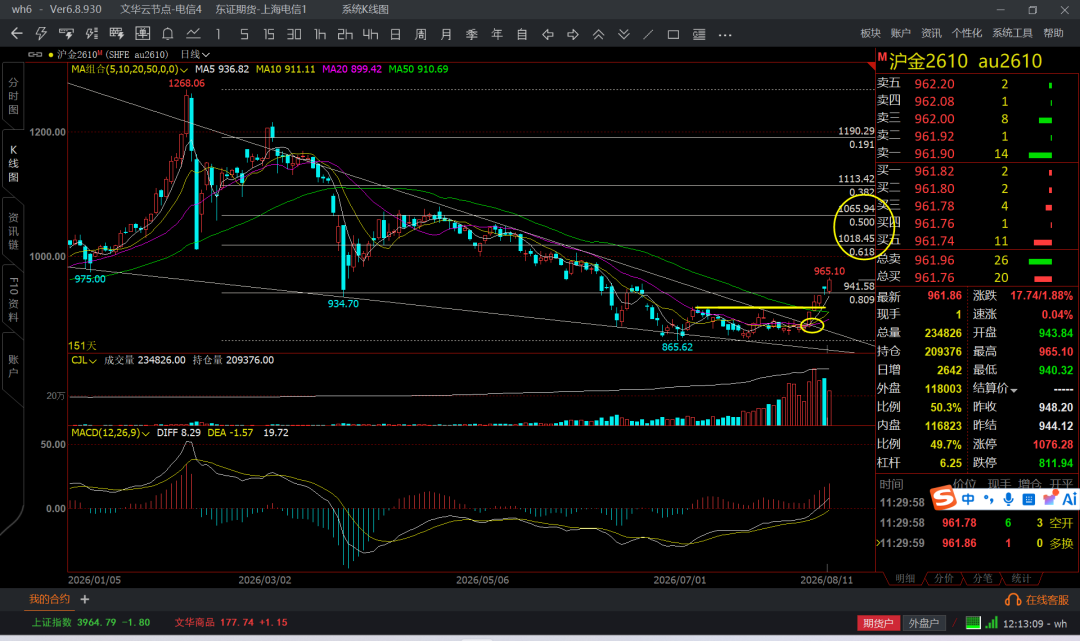Image resolution: width=1080 pixels, height=641 pixels.
Task: Open the 账户 menu
Action: pyautogui.click(x=900, y=33)
